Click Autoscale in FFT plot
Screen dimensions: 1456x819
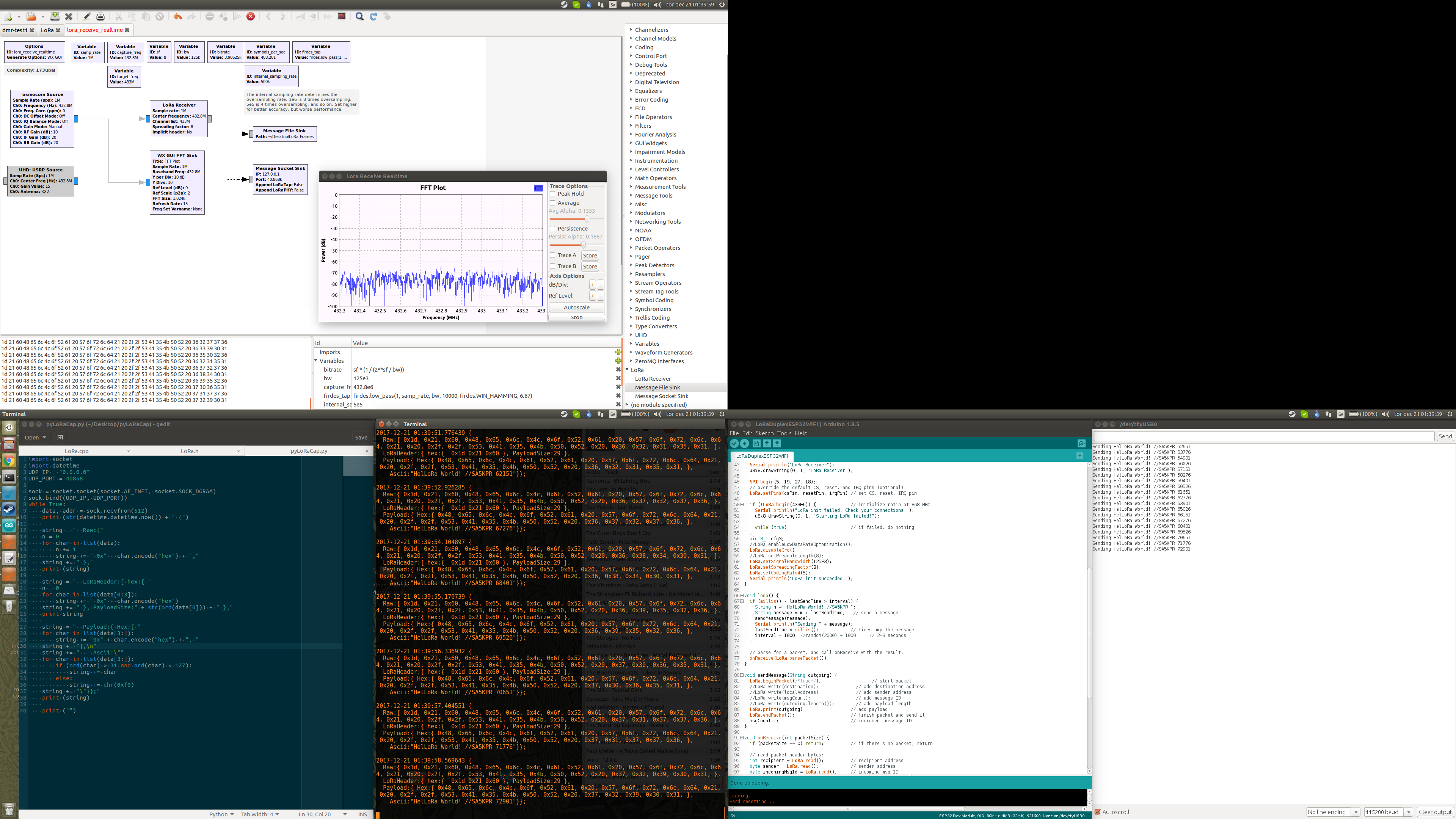click(x=576, y=308)
